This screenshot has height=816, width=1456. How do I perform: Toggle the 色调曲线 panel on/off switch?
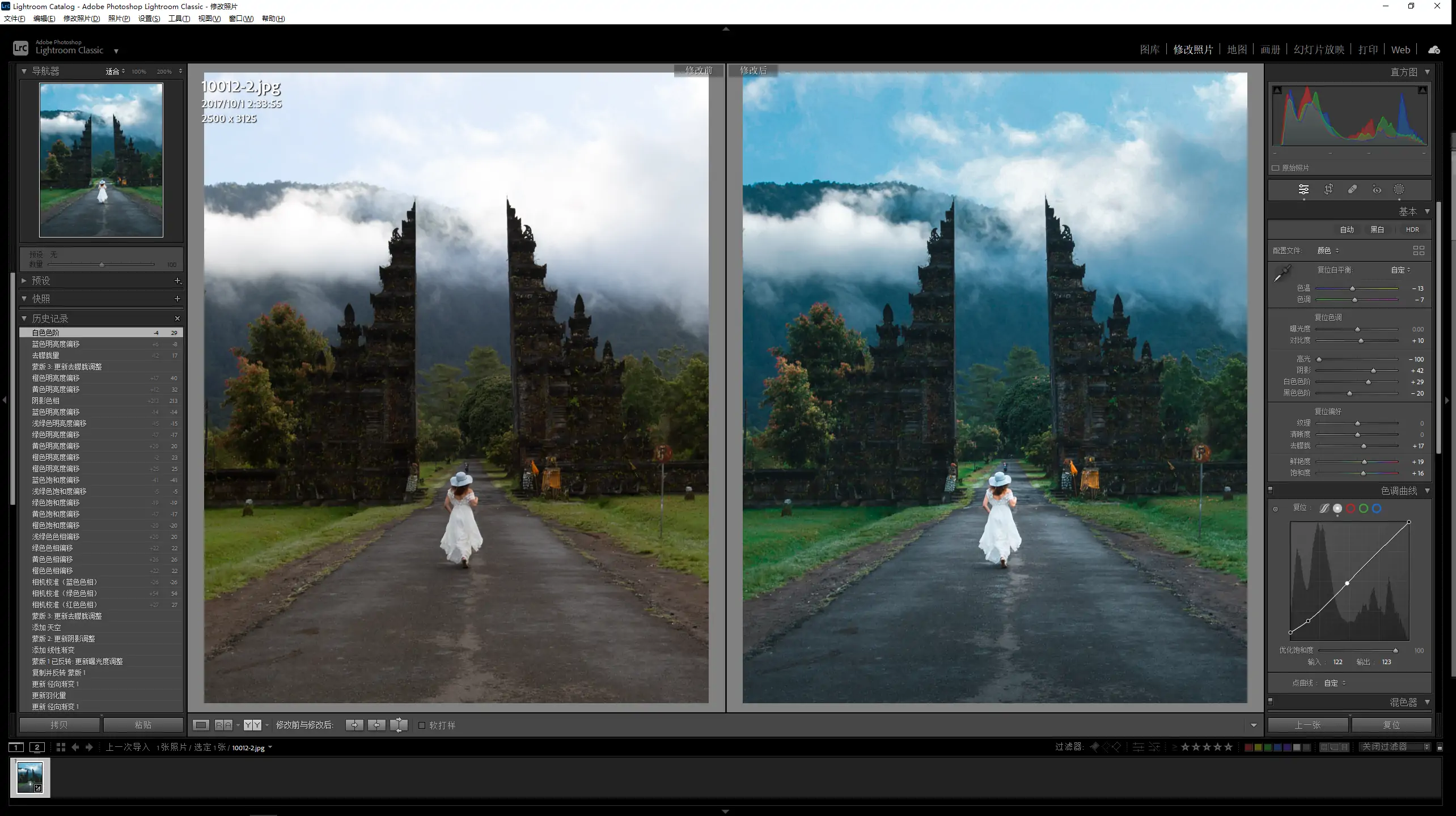click(1271, 490)
